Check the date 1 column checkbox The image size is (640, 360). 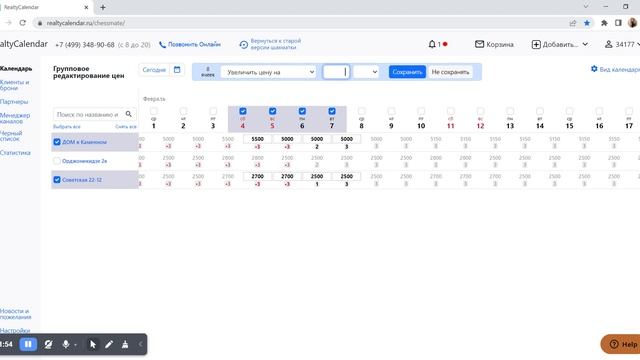point(153,111)
